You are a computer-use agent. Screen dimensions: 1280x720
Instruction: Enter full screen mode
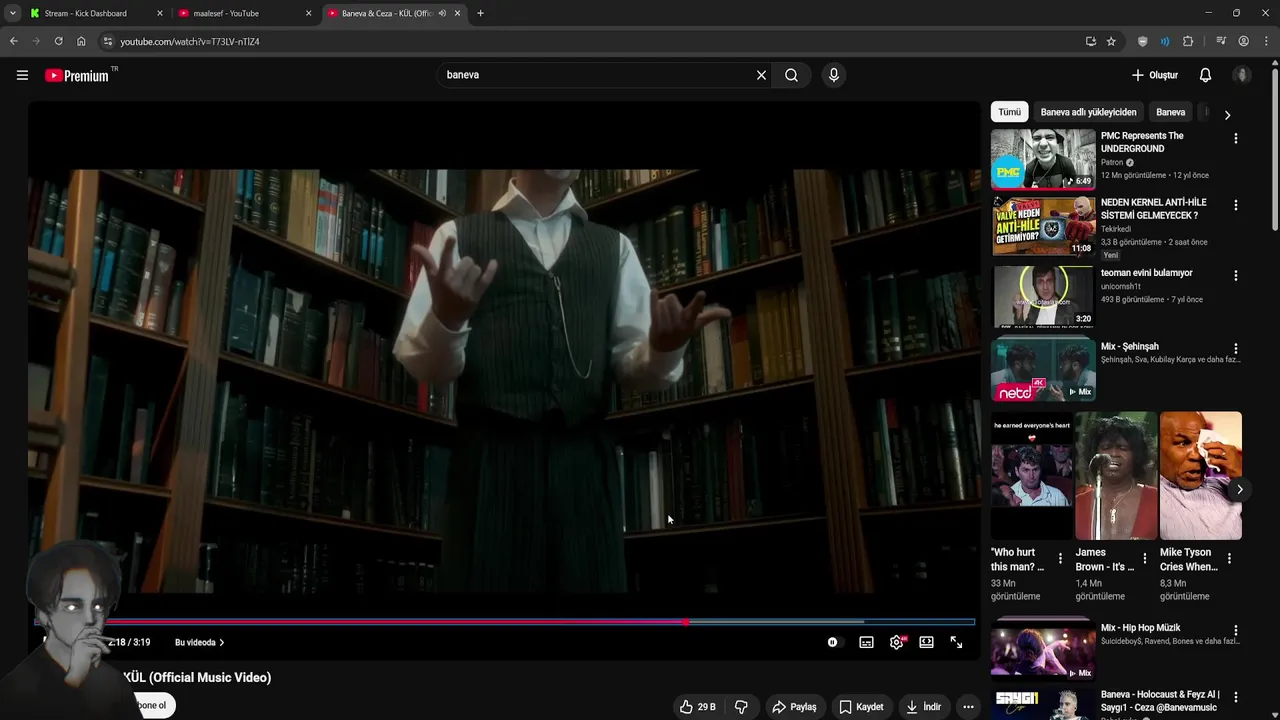tap(956, 642)
